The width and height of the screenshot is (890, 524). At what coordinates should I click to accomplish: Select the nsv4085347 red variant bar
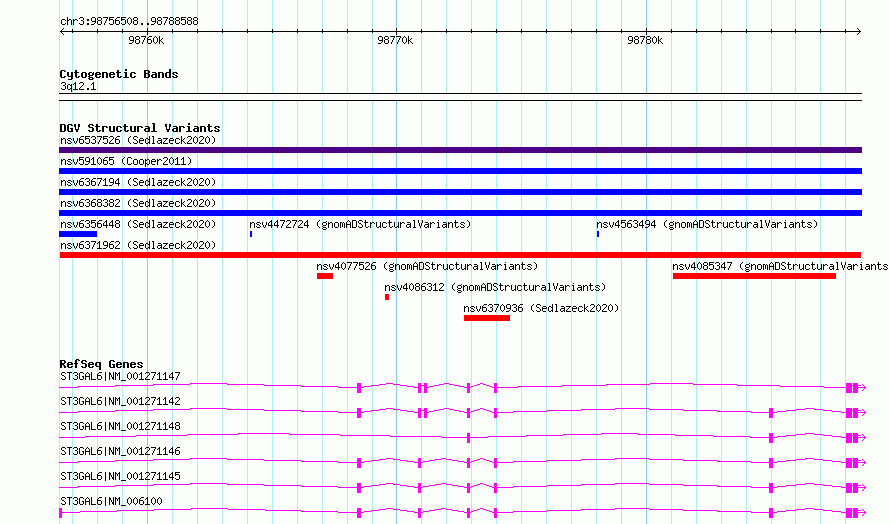[x=754, y=276]
